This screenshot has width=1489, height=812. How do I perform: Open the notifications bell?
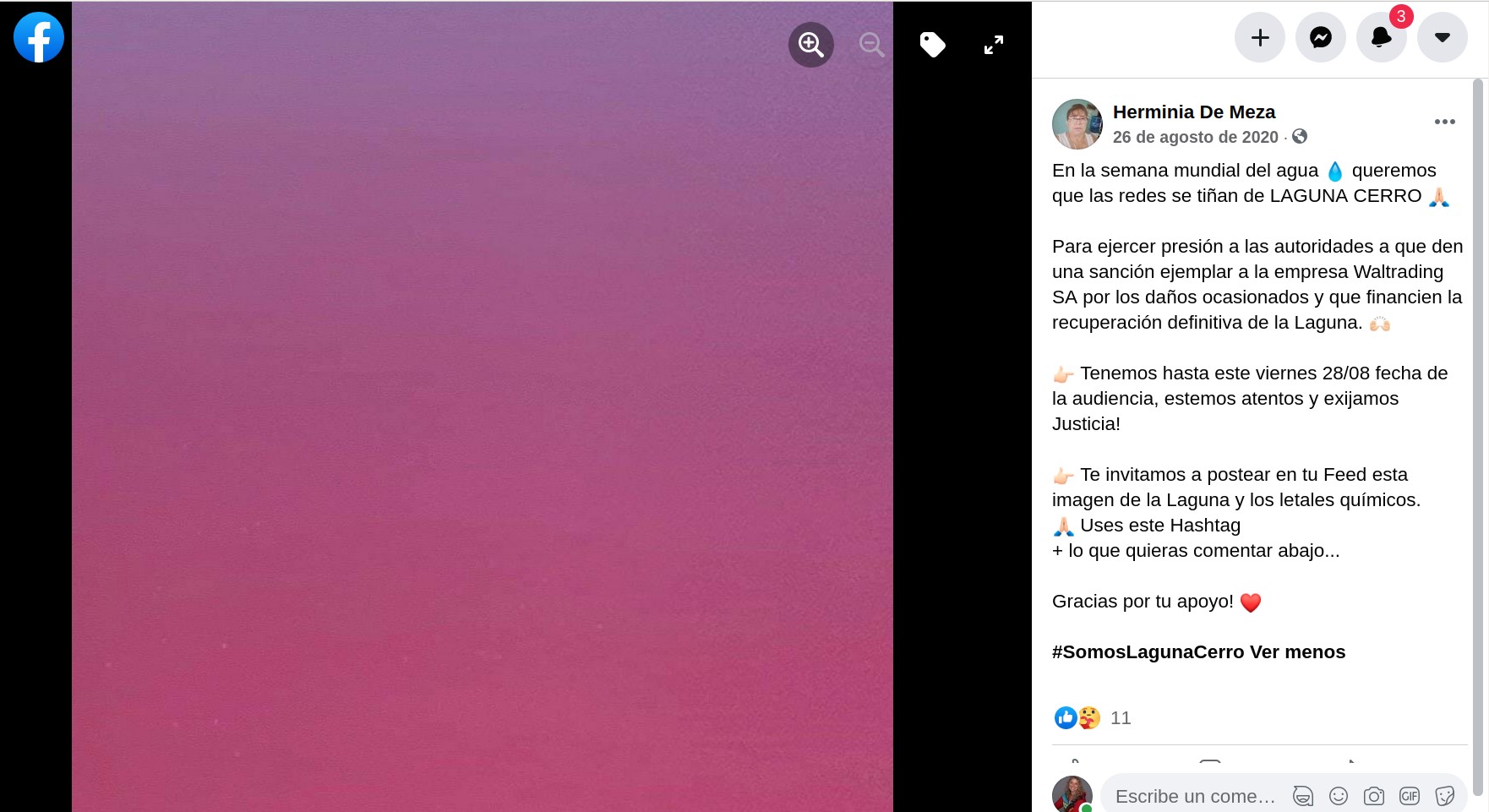[1382, 37]
